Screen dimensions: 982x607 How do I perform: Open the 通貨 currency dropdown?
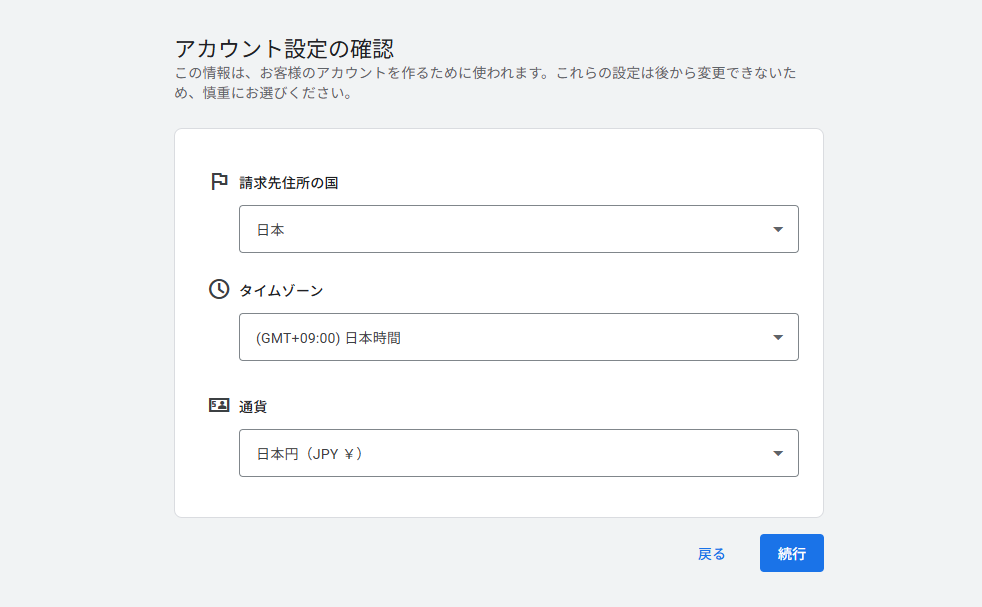click(518, 453)
